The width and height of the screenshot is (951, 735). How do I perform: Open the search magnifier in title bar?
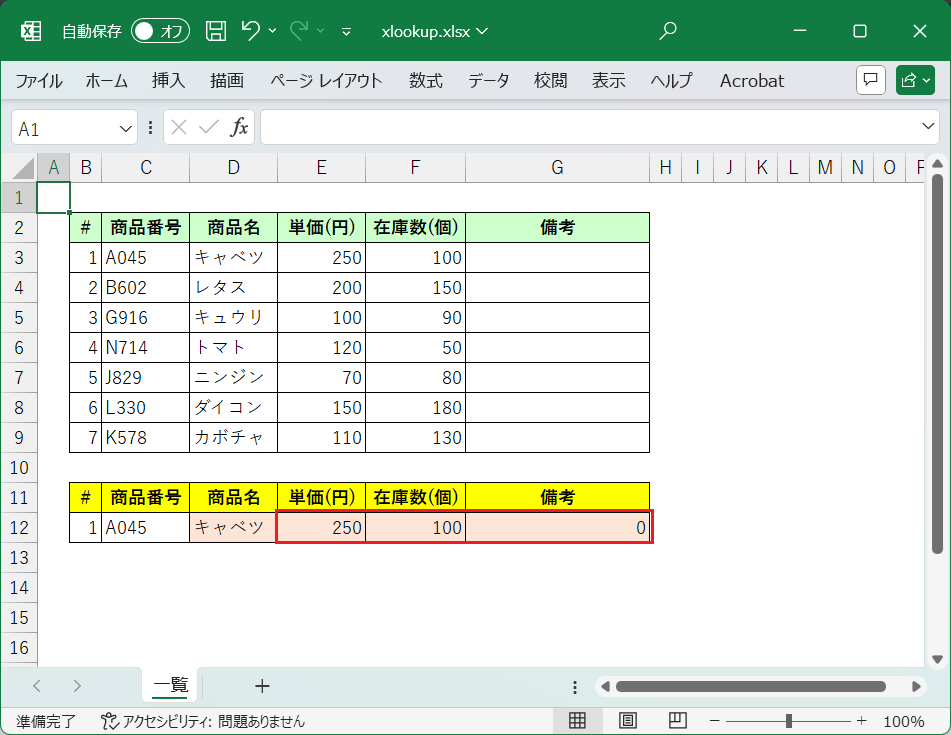[668, 31]
